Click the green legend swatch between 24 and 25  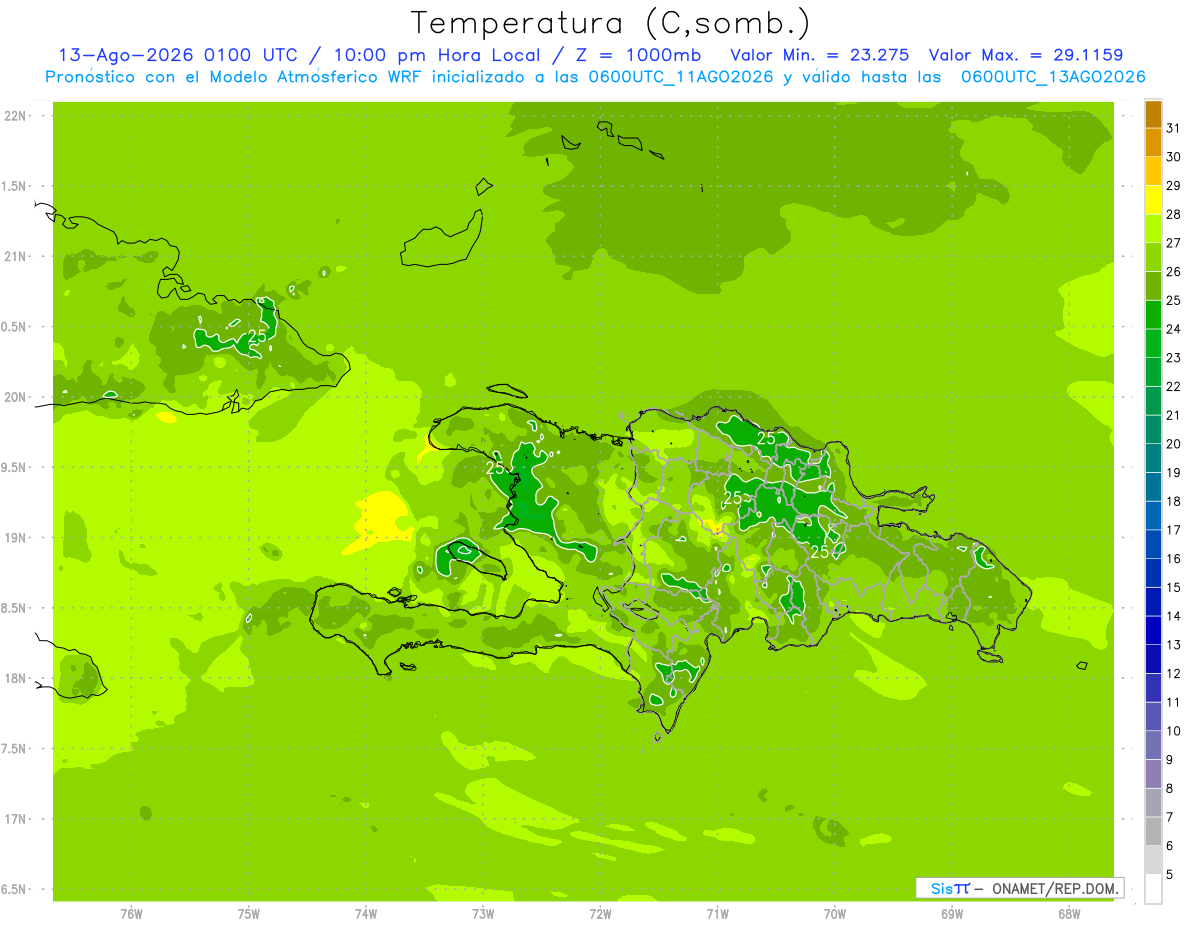(x=1153, y=315)
